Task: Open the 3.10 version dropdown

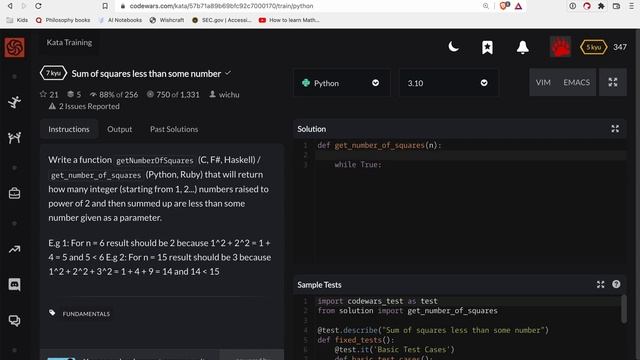Action: tap(449, 83)
